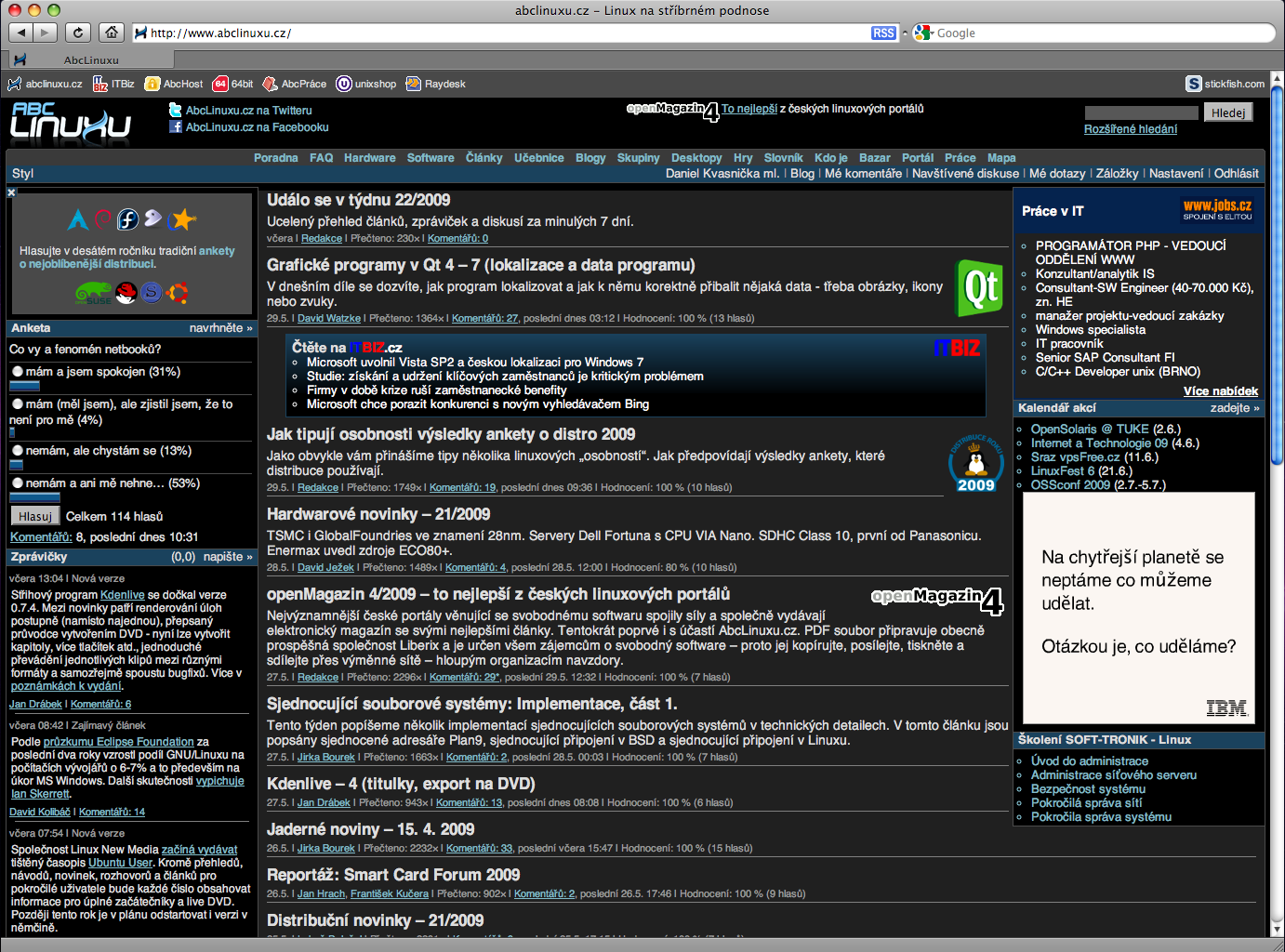Open the AbcPráce bookmark
Screen dimensions: 1285x952
pos(295,84)
